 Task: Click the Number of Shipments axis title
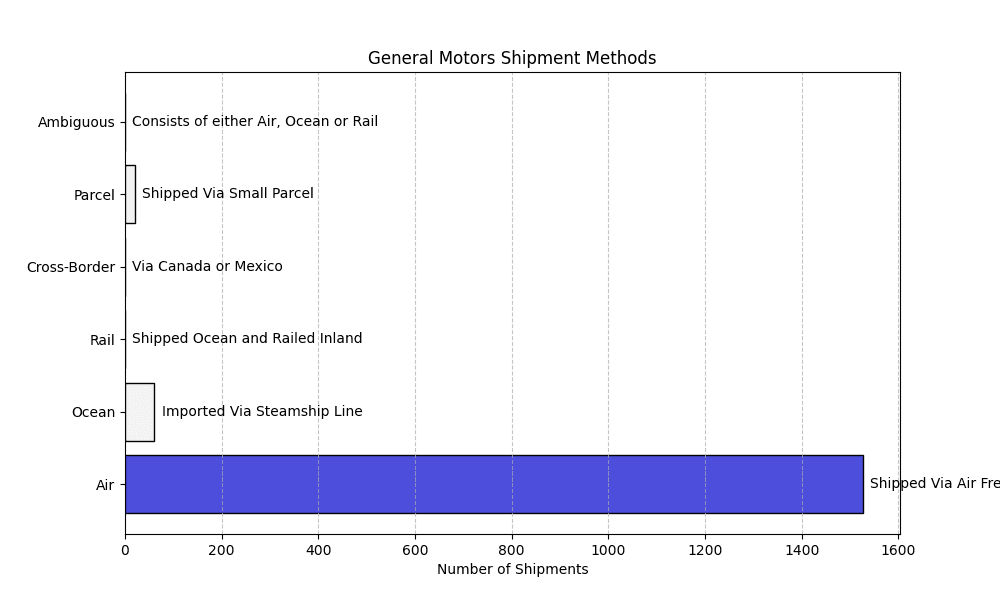(x=512, y=569)
